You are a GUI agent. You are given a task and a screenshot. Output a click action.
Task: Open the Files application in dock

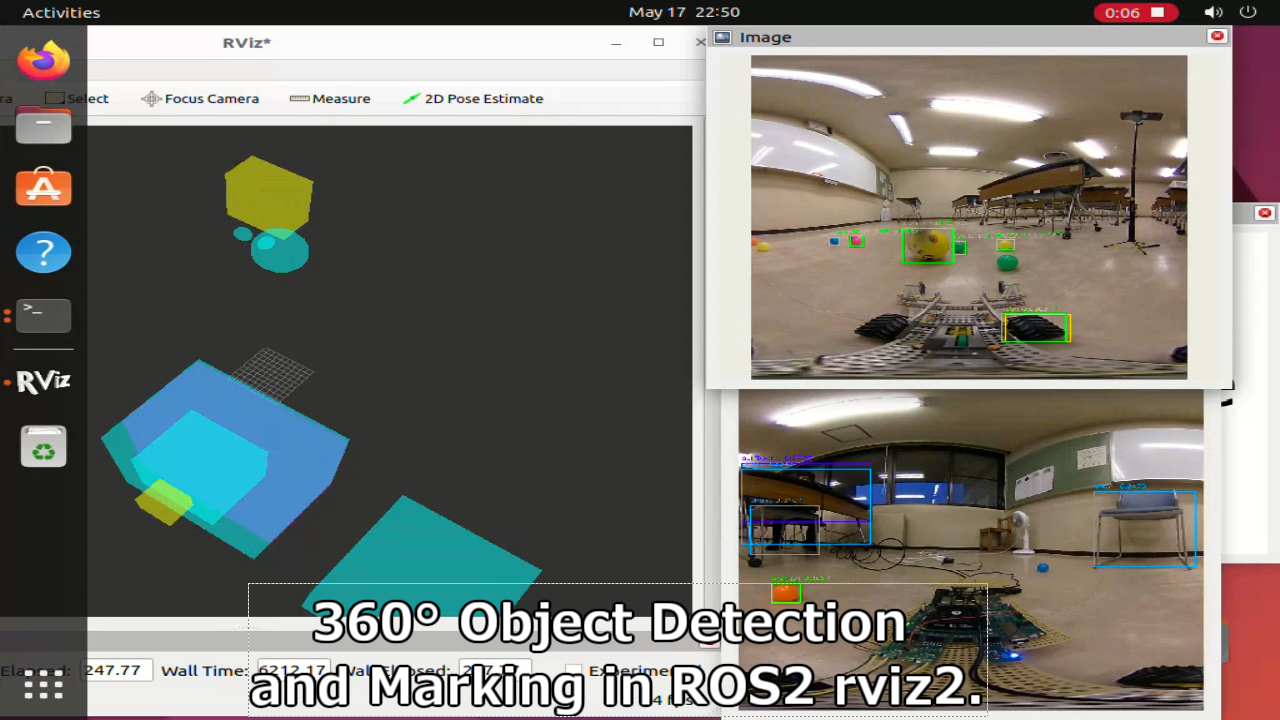tap(43, 126)
